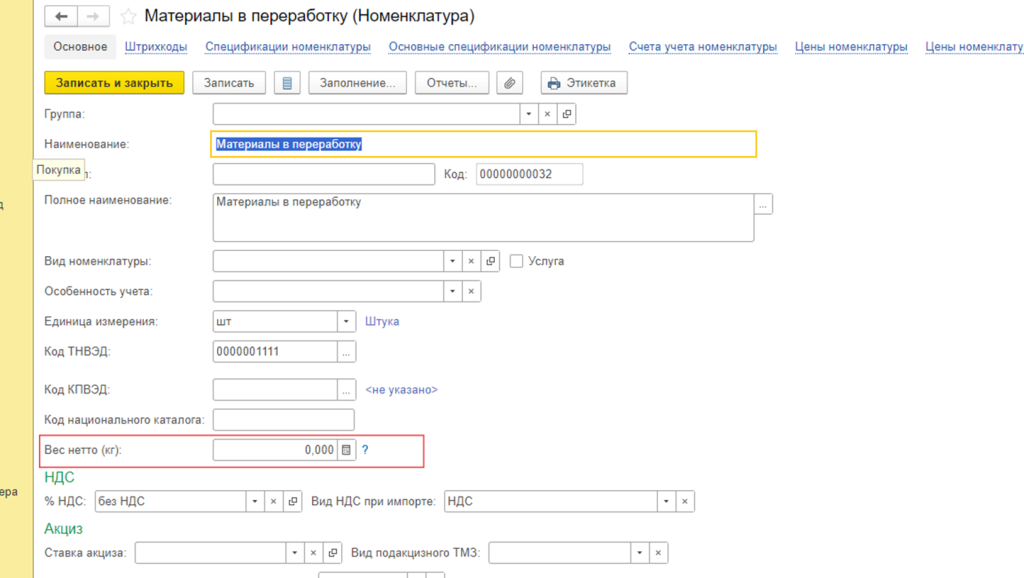Open the Группа field selection form icon
This screenshot has width=1024, height=578.
click(567, 114)
